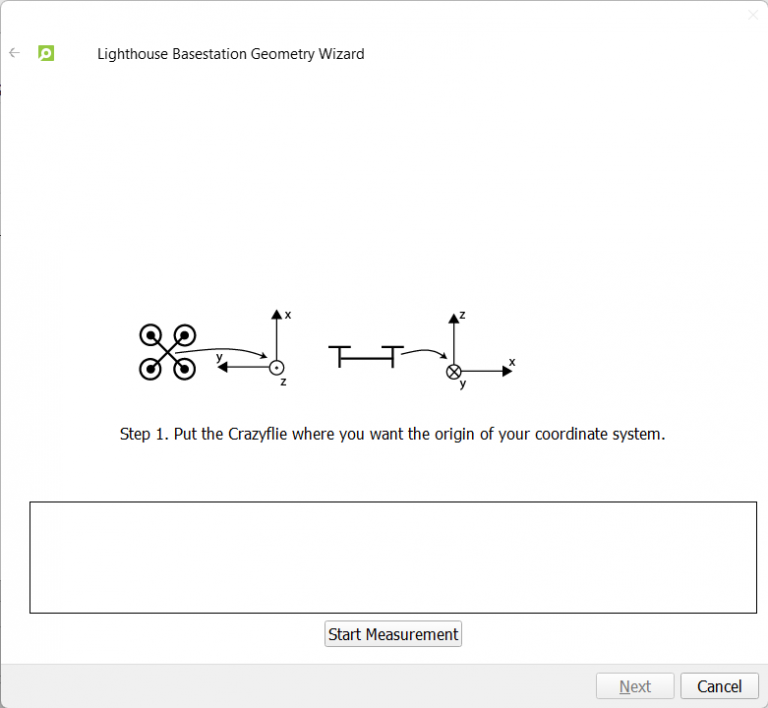The height and width of the screenshot is (708, 768).
Task: Click the y label on the top-view axes
Action: (x=219, y=356)
